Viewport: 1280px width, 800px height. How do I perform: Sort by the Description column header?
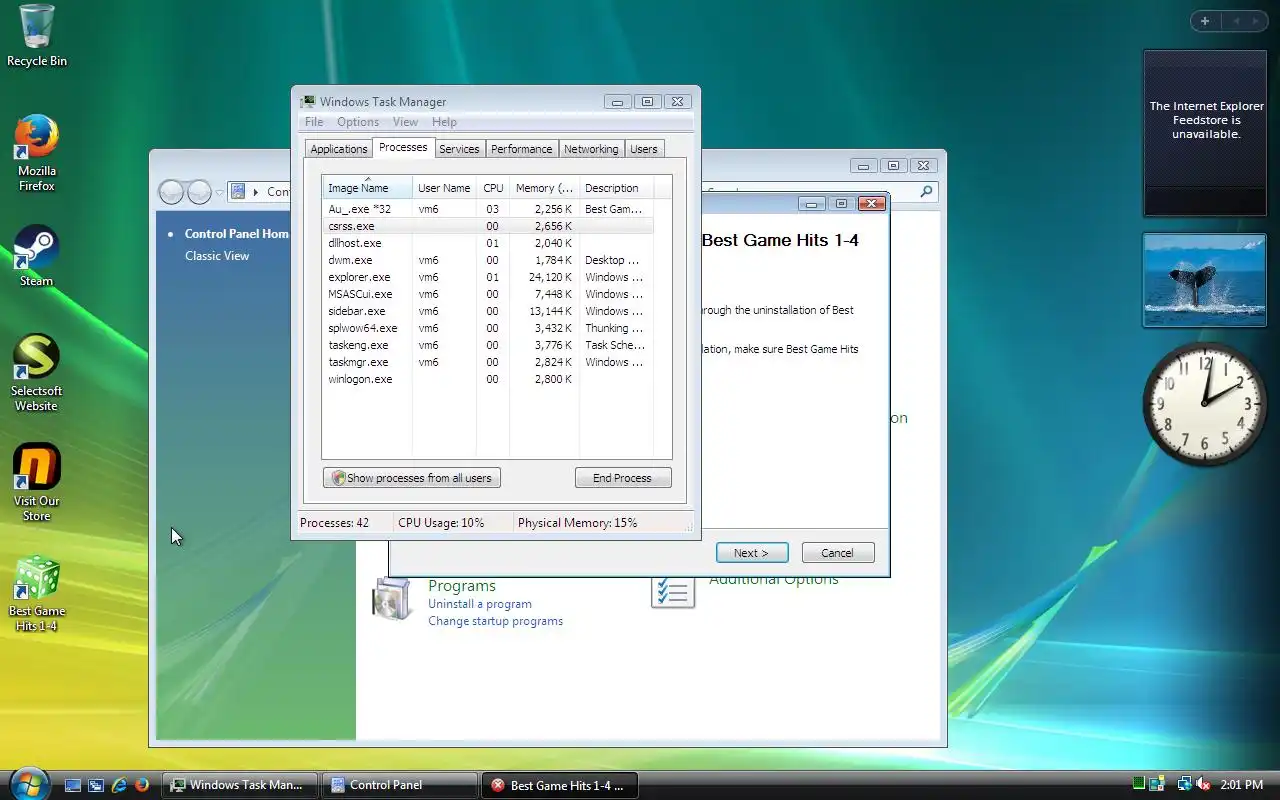click(x=615, y=188)
